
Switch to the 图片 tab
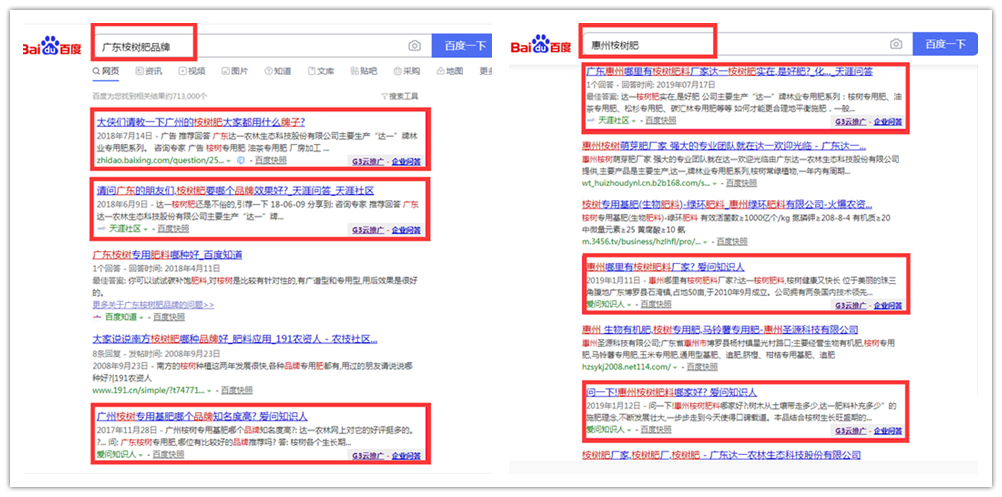point(235,71)
